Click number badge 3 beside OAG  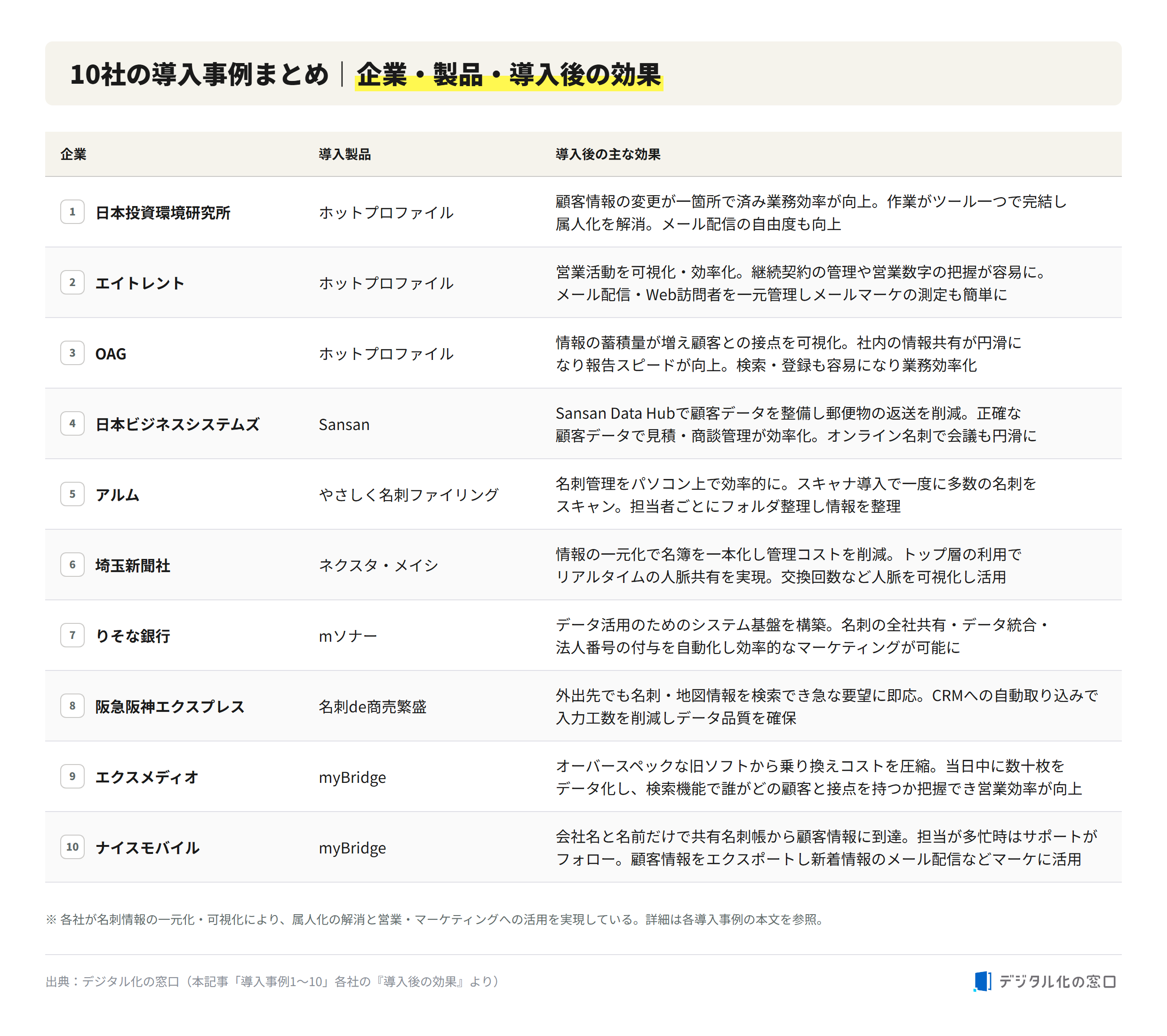(x=72, y=353)
